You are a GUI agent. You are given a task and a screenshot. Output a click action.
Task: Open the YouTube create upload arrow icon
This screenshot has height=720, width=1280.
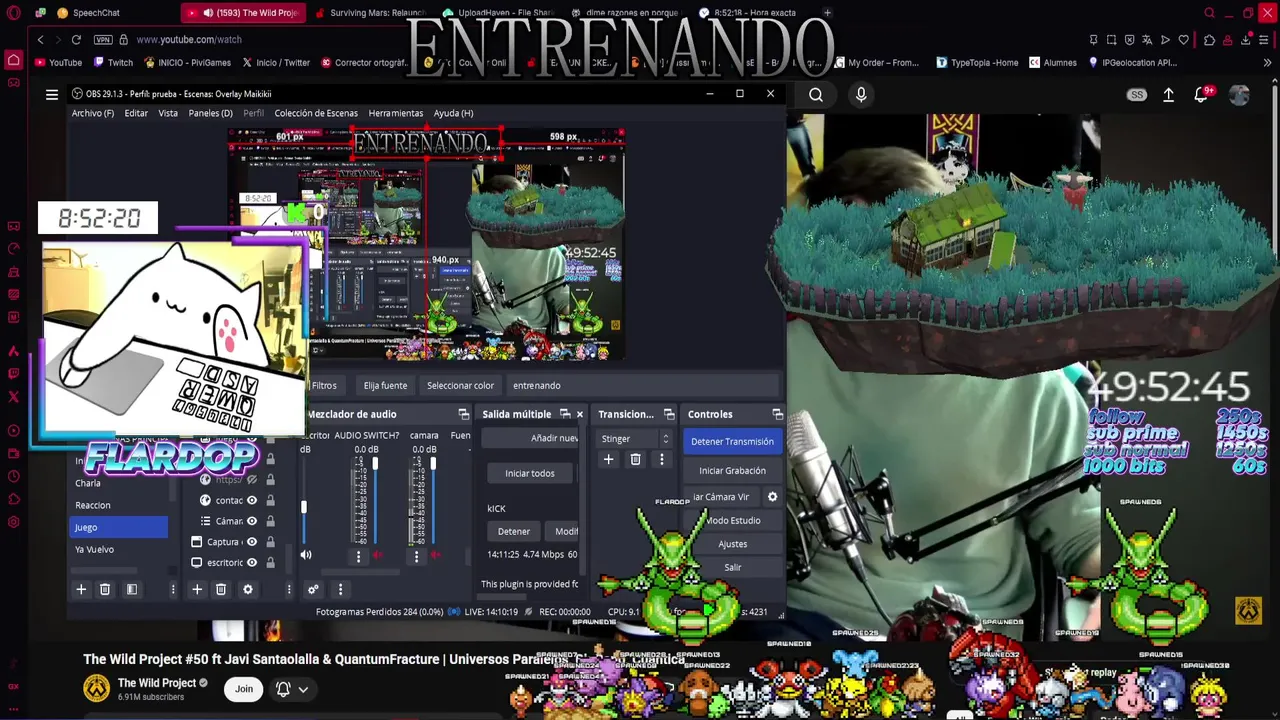point(1168,95)
